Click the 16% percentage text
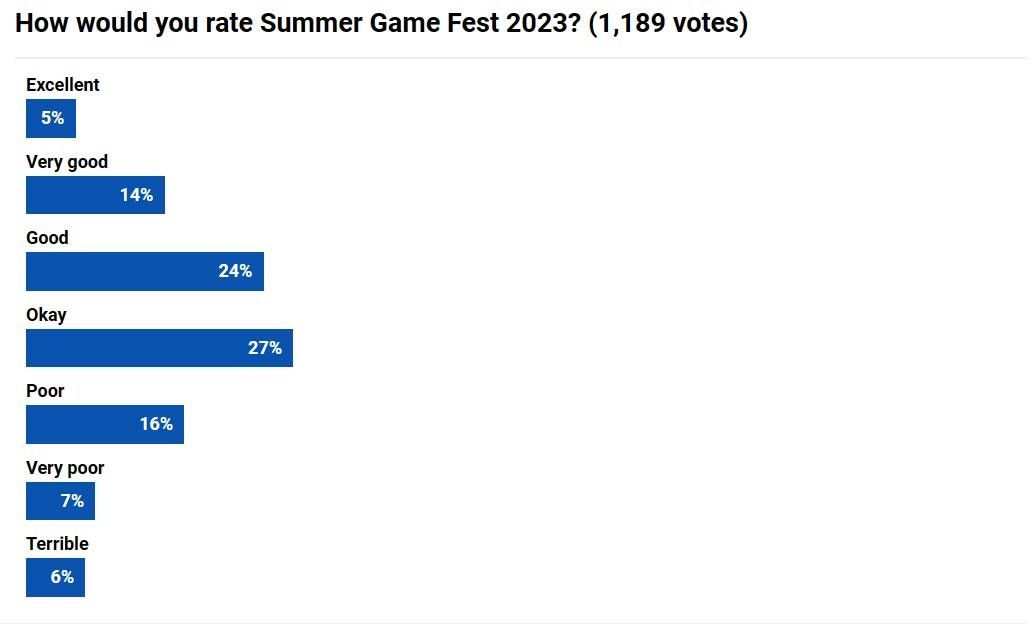This screenshot has height=627, width=1035. coord(156,424)
